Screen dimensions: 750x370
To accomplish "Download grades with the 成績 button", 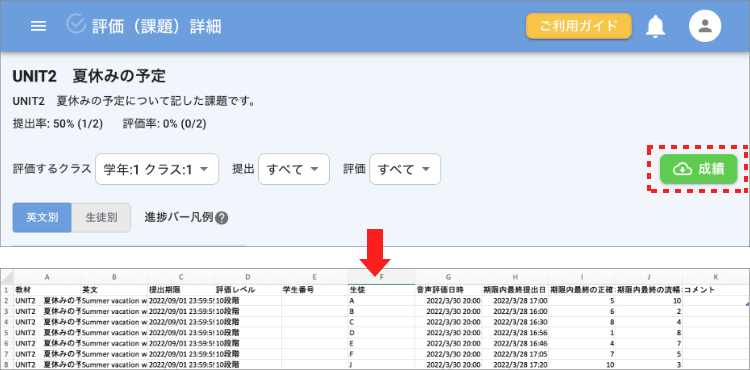I will click(x=698, y=169).
